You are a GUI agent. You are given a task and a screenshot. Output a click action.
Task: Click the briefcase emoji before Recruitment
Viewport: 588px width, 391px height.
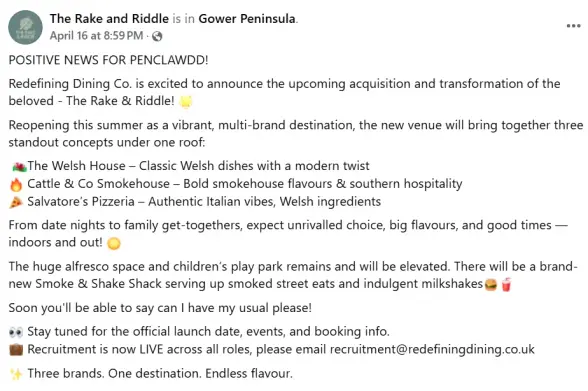[x=16, y=350]
